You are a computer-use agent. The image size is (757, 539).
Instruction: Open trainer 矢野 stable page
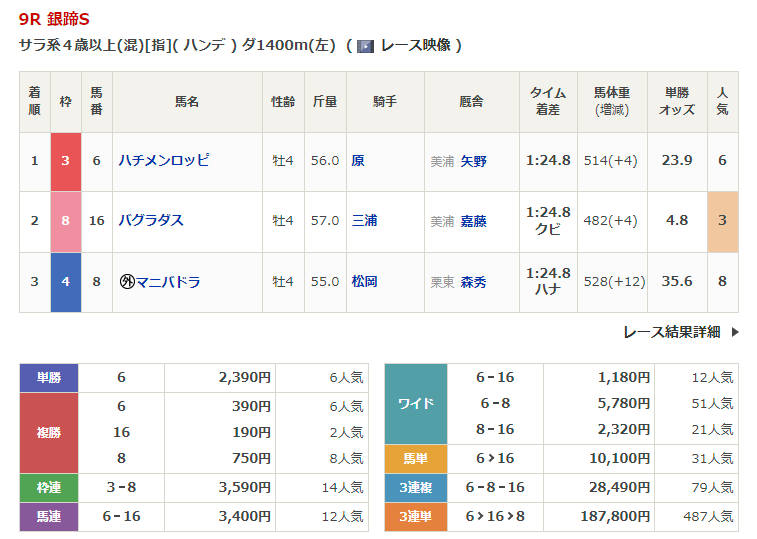[474, 161]
